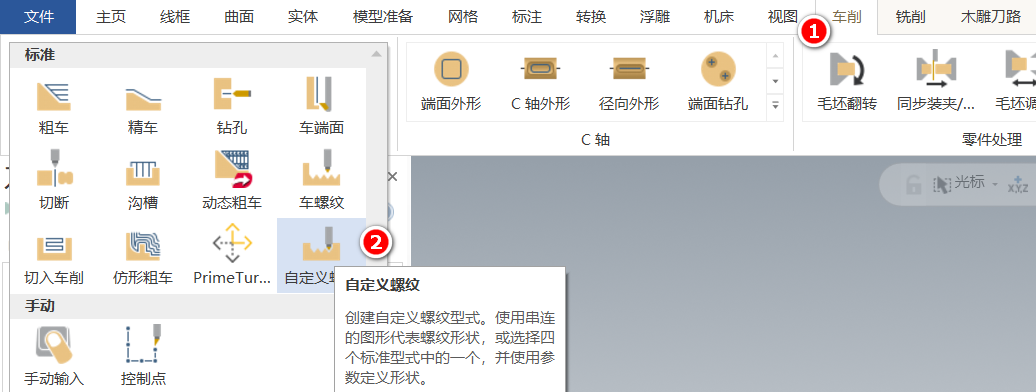Open the 沟槽 groove toolpath
The height and width of the screenshot is (392, 1036).
click(x=143, y=180)
